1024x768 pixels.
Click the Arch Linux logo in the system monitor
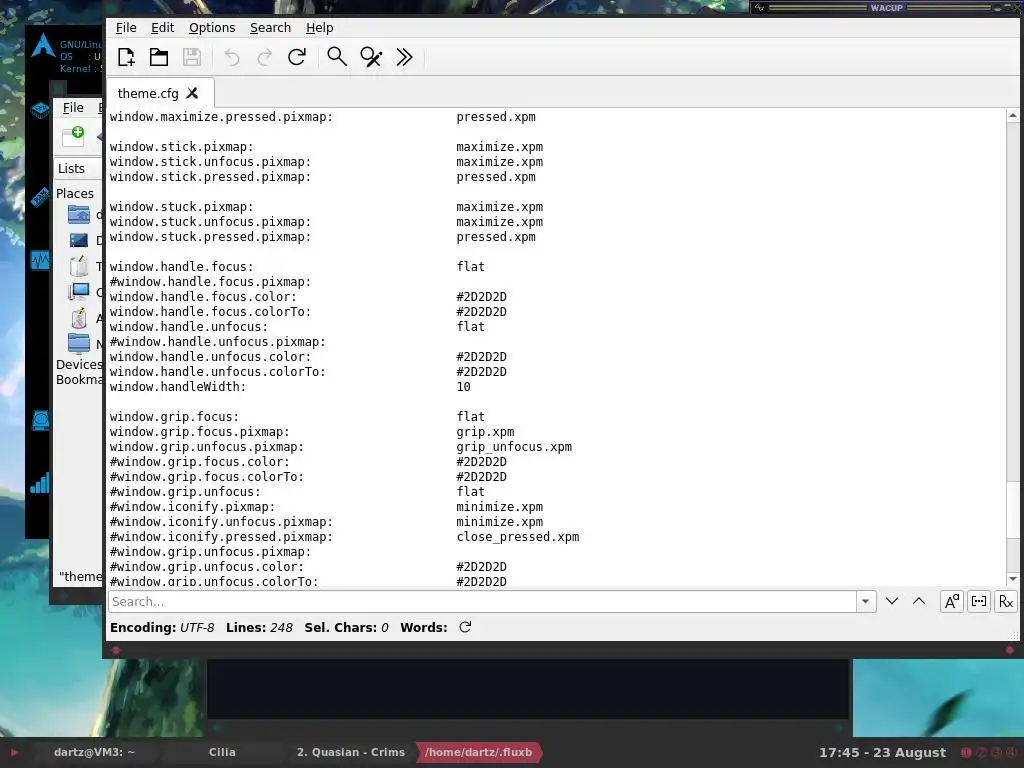click(43, 45)
